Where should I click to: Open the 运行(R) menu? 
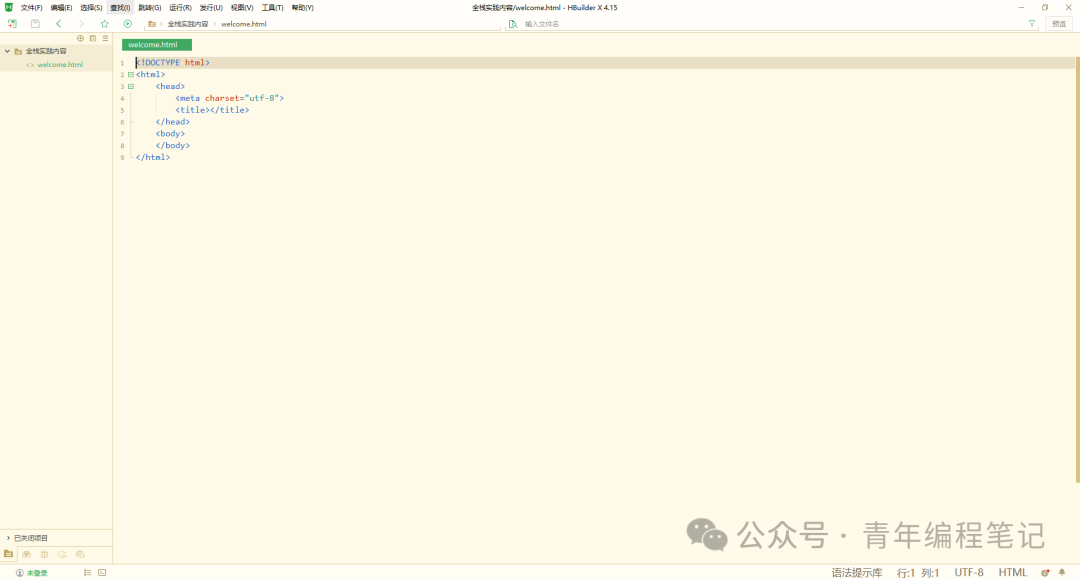(180, 8)
